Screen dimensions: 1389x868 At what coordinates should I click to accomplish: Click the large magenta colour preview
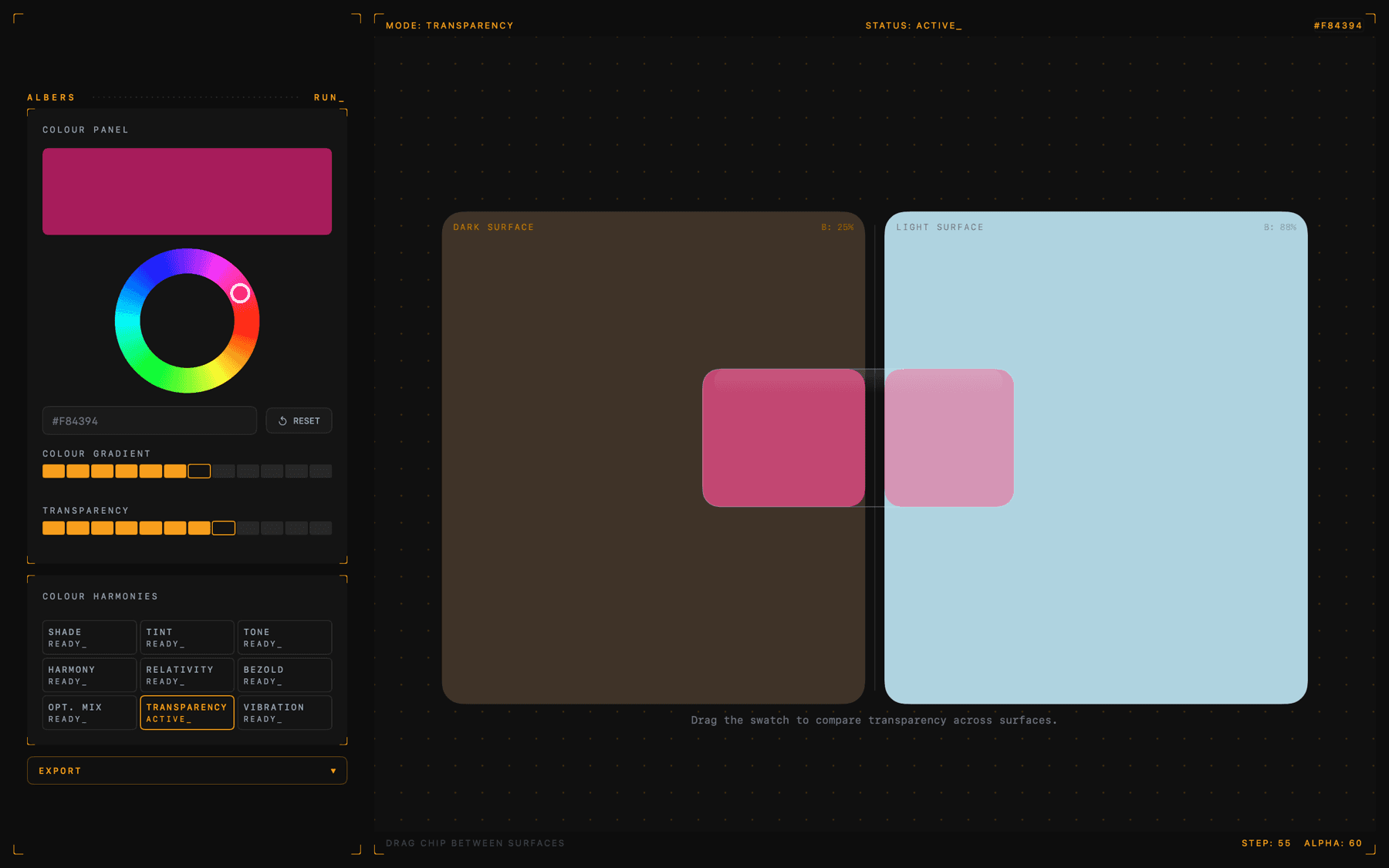[187, 191]
